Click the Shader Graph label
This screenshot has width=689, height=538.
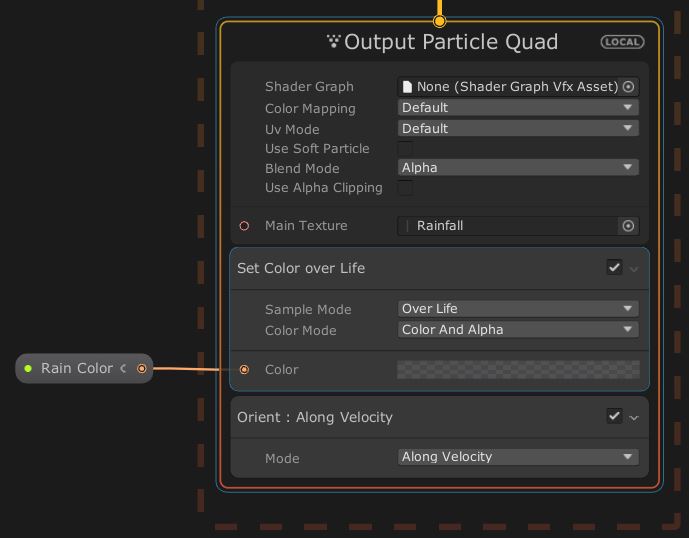pyautogui.click(x=309, y=87)
